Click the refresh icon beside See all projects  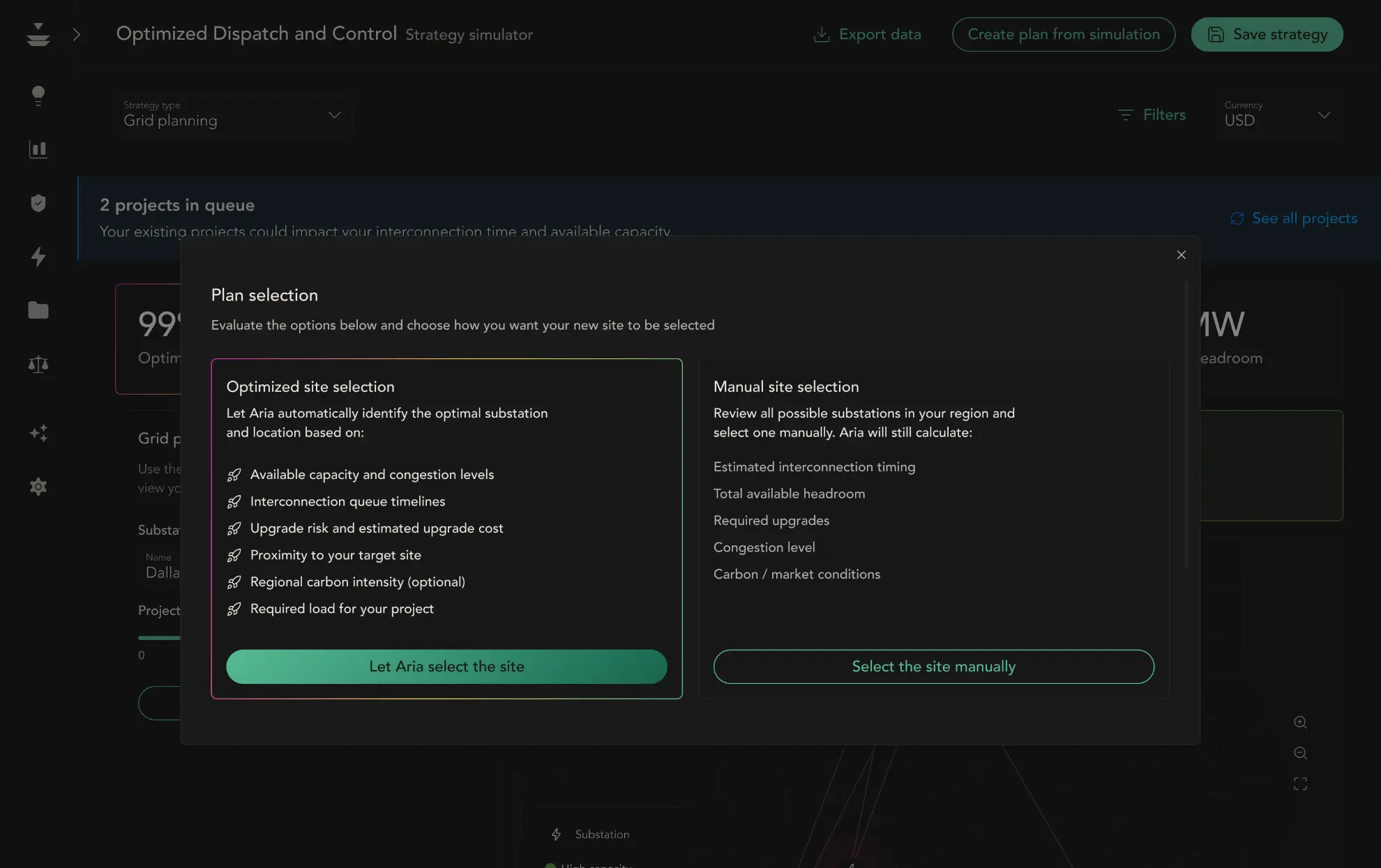coord(1237,218)
